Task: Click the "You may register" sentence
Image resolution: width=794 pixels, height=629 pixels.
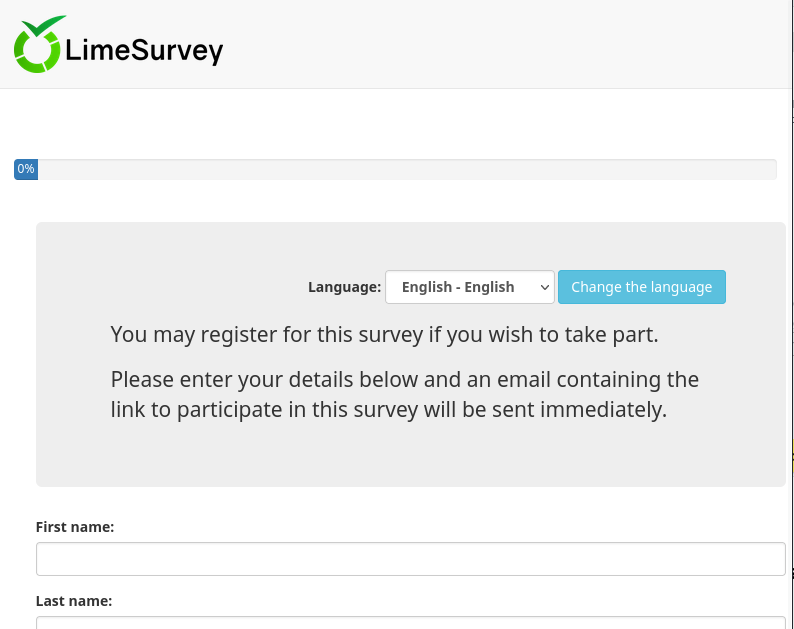Action: (384, 334)
